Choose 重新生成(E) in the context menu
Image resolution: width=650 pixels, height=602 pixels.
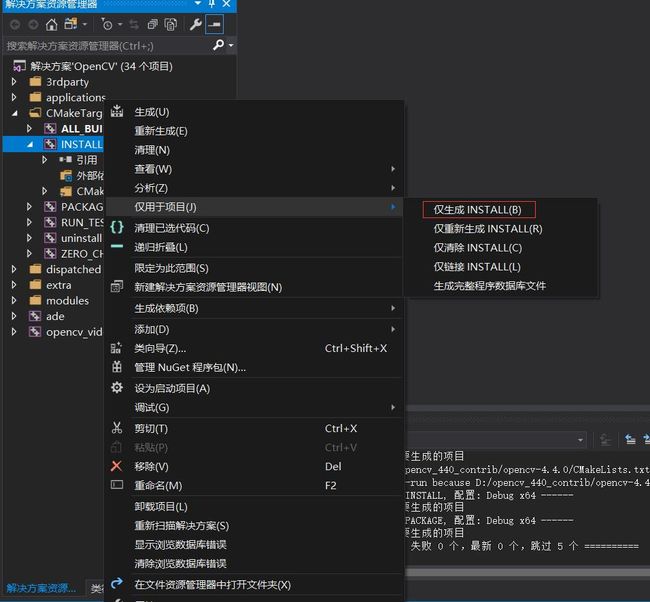tap(161, 131)
